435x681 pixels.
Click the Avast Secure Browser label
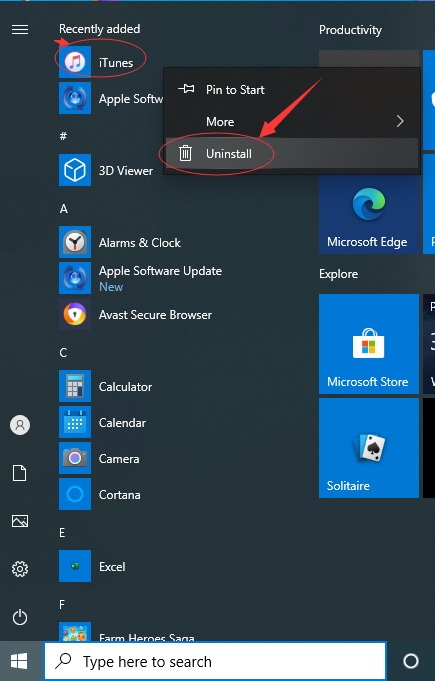(155, 315)
